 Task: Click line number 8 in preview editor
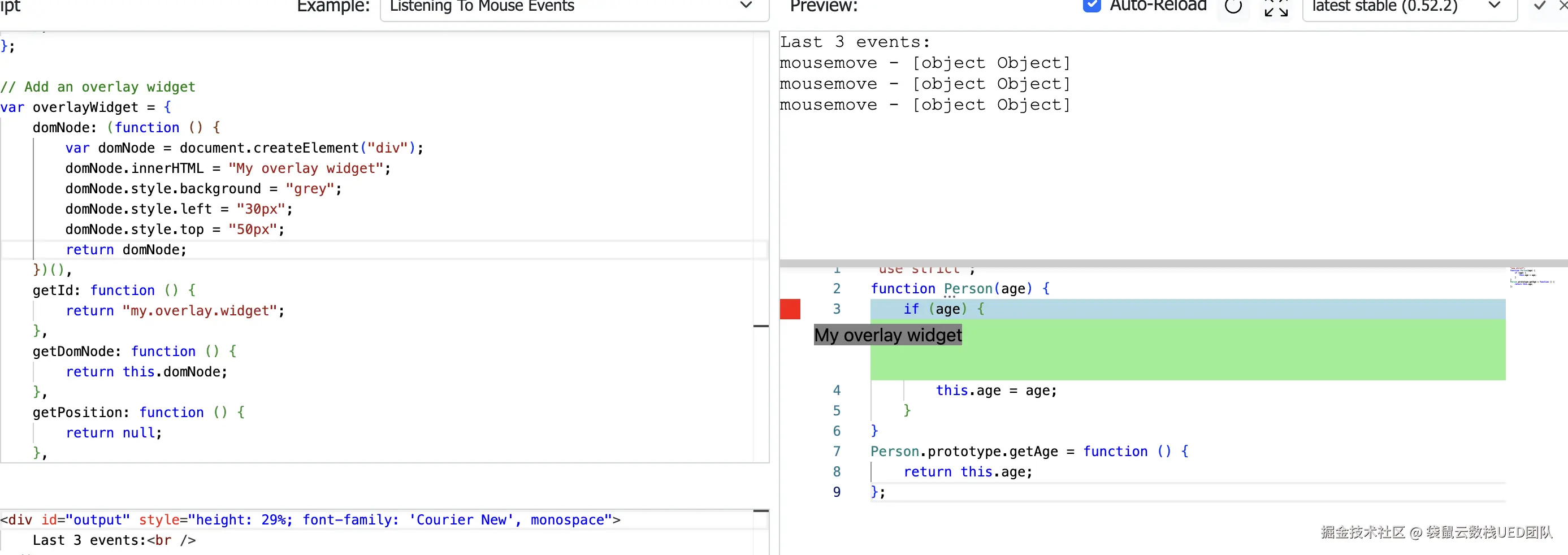[x=837, y=471]
